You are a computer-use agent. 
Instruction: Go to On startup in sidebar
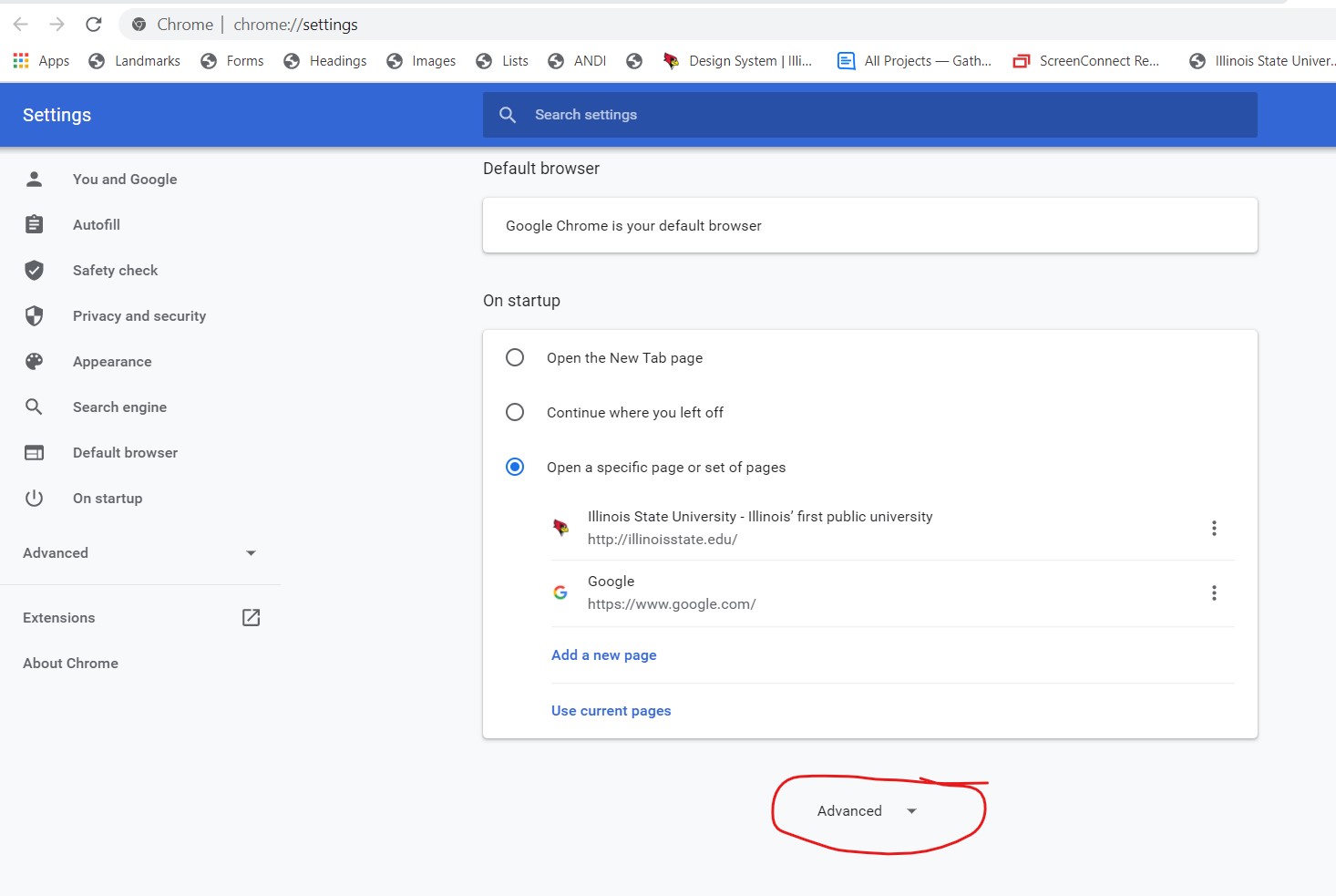(108, 499)
